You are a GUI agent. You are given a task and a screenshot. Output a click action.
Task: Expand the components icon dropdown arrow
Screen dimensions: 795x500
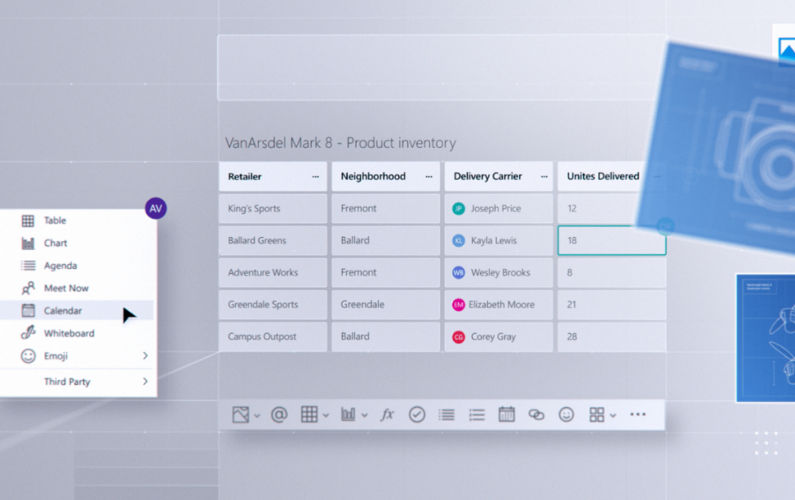[613, 416]
